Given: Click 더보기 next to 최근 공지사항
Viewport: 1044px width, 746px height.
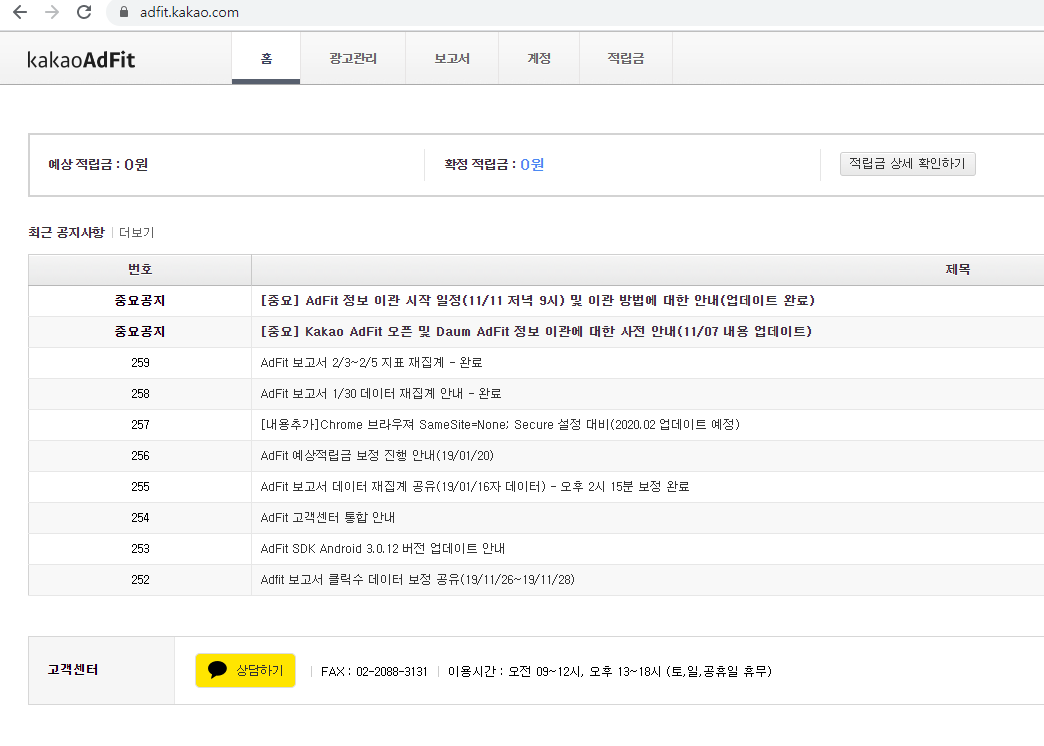Looking at the screenshot, I should [x=136, y=232].
